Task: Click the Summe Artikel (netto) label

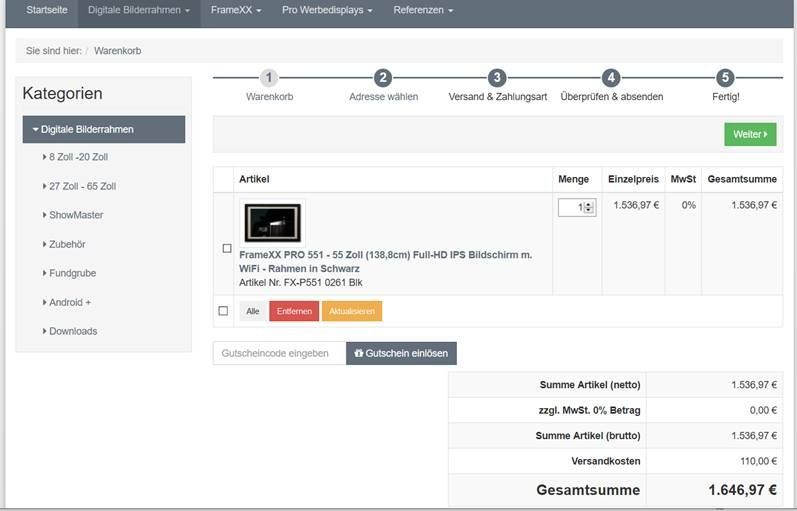Action: coord(590,385)
